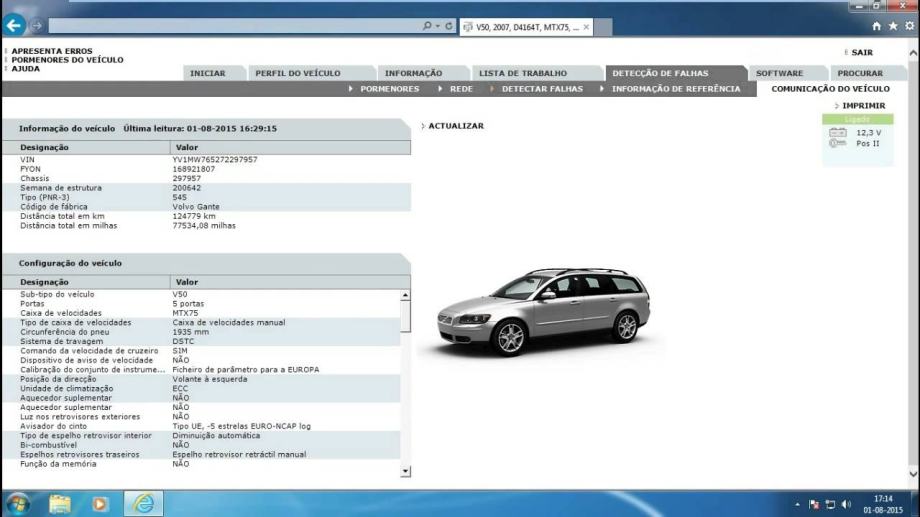
Task: Click the Caixa de velocidades MTX75 value
Action: 185,313
